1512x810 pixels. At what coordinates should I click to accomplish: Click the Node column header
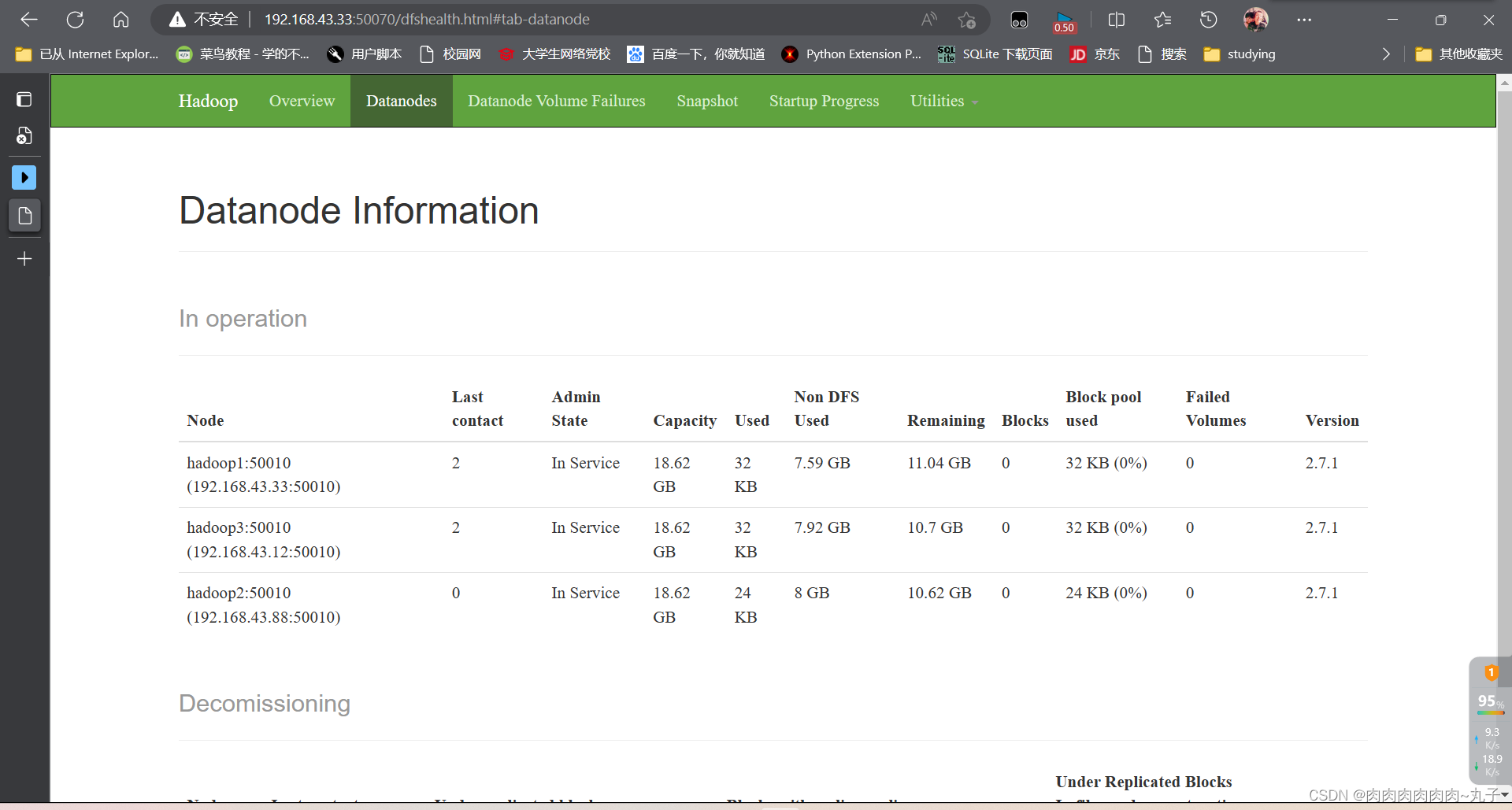pyautogui.click(x=206, y=420)
